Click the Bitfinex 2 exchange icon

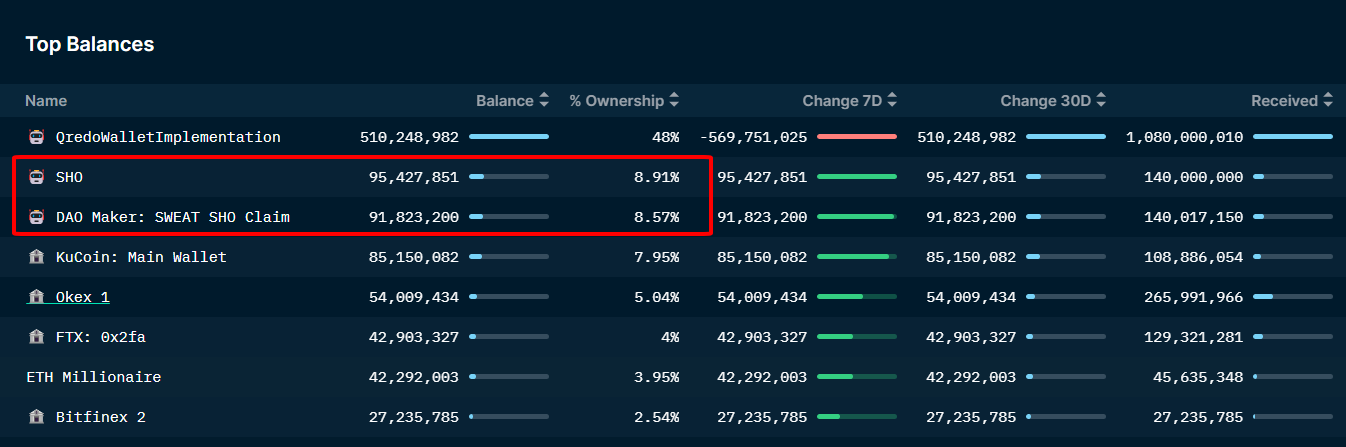(x=37, y=417)
